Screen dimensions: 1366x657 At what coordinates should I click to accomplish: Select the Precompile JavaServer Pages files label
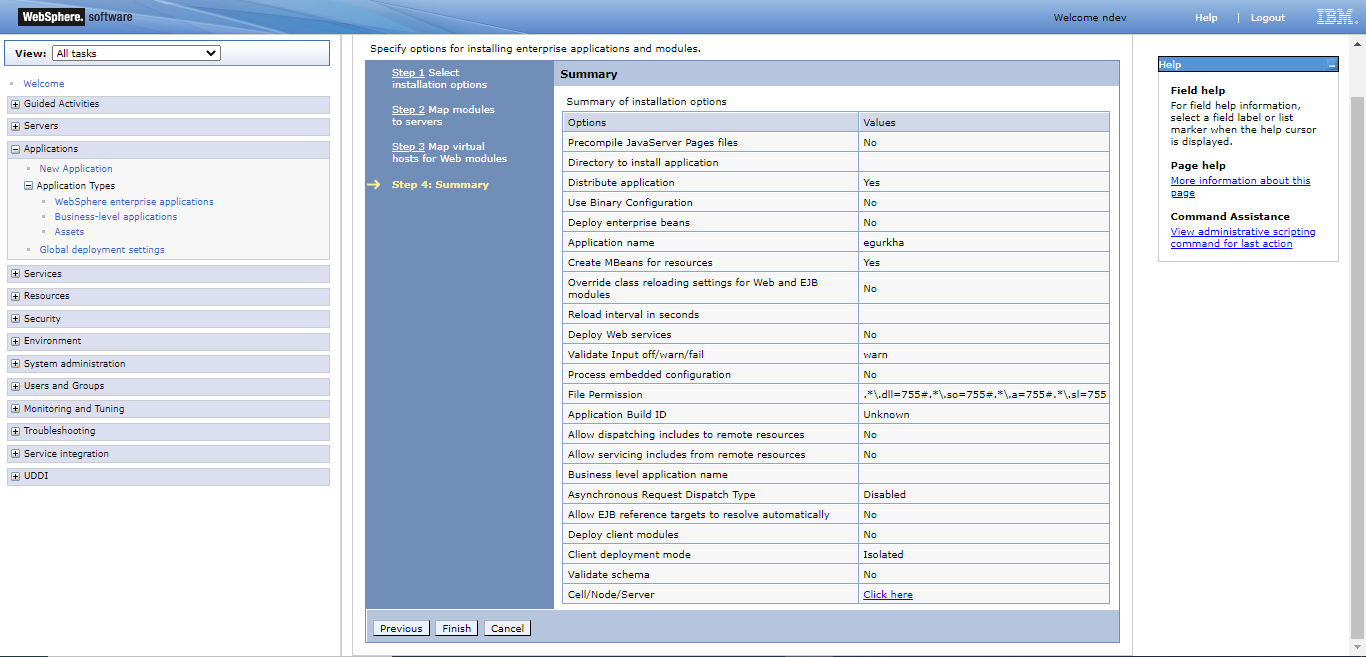pos(653,143)
